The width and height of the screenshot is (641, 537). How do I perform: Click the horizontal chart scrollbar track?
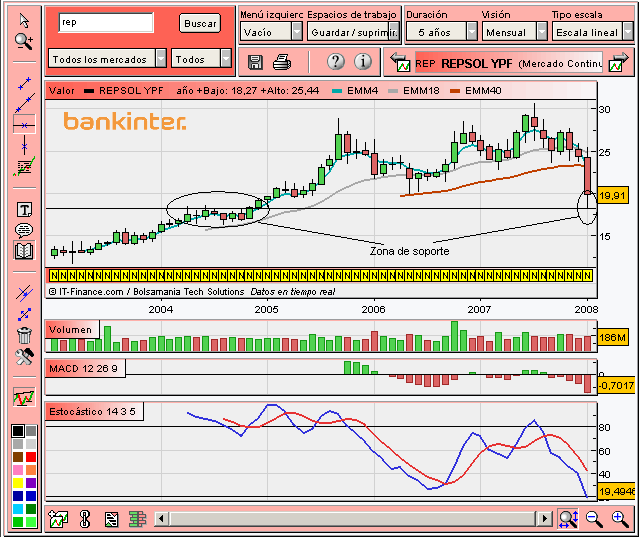353,519
